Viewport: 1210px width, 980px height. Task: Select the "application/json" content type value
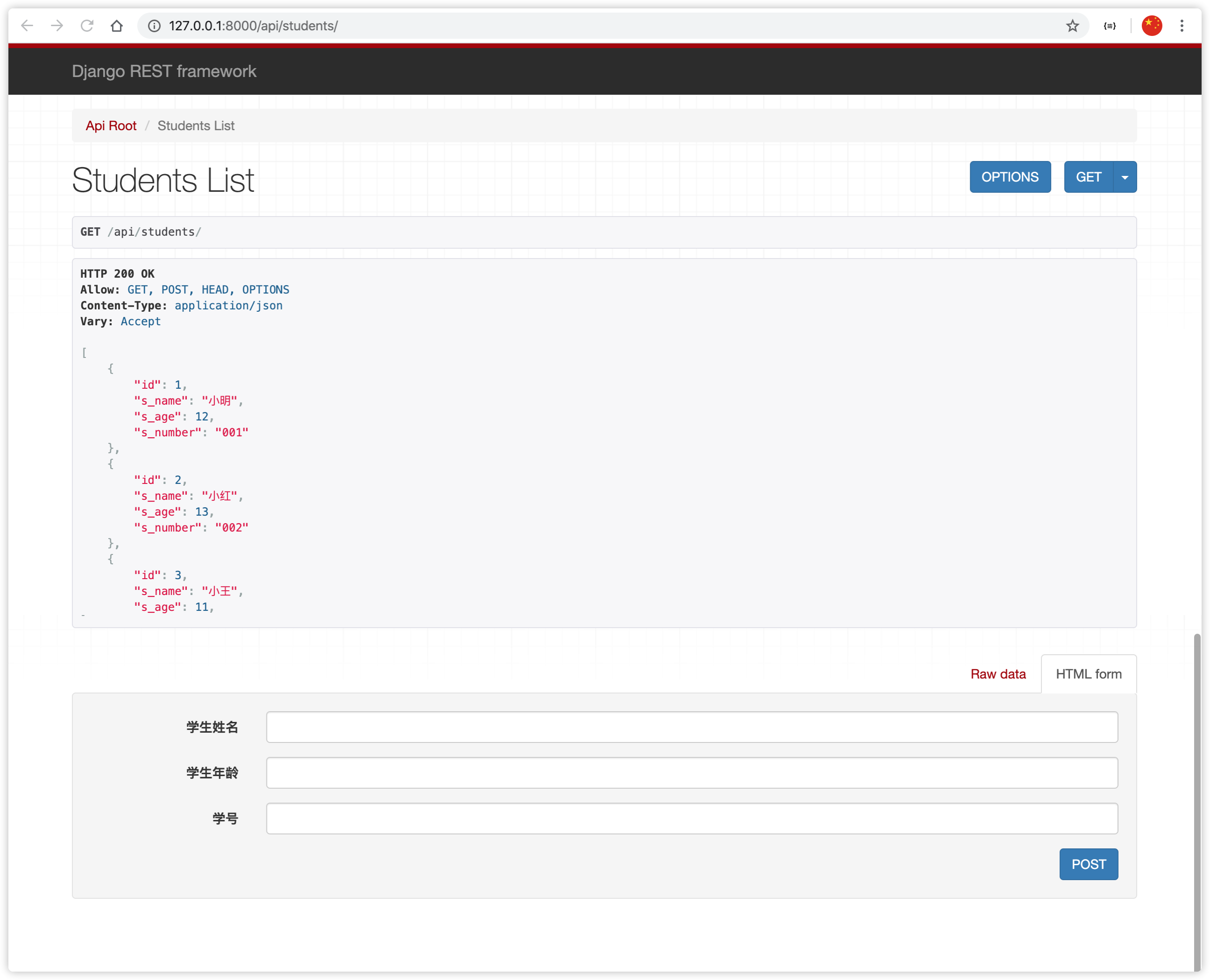(x=229, y=305)
